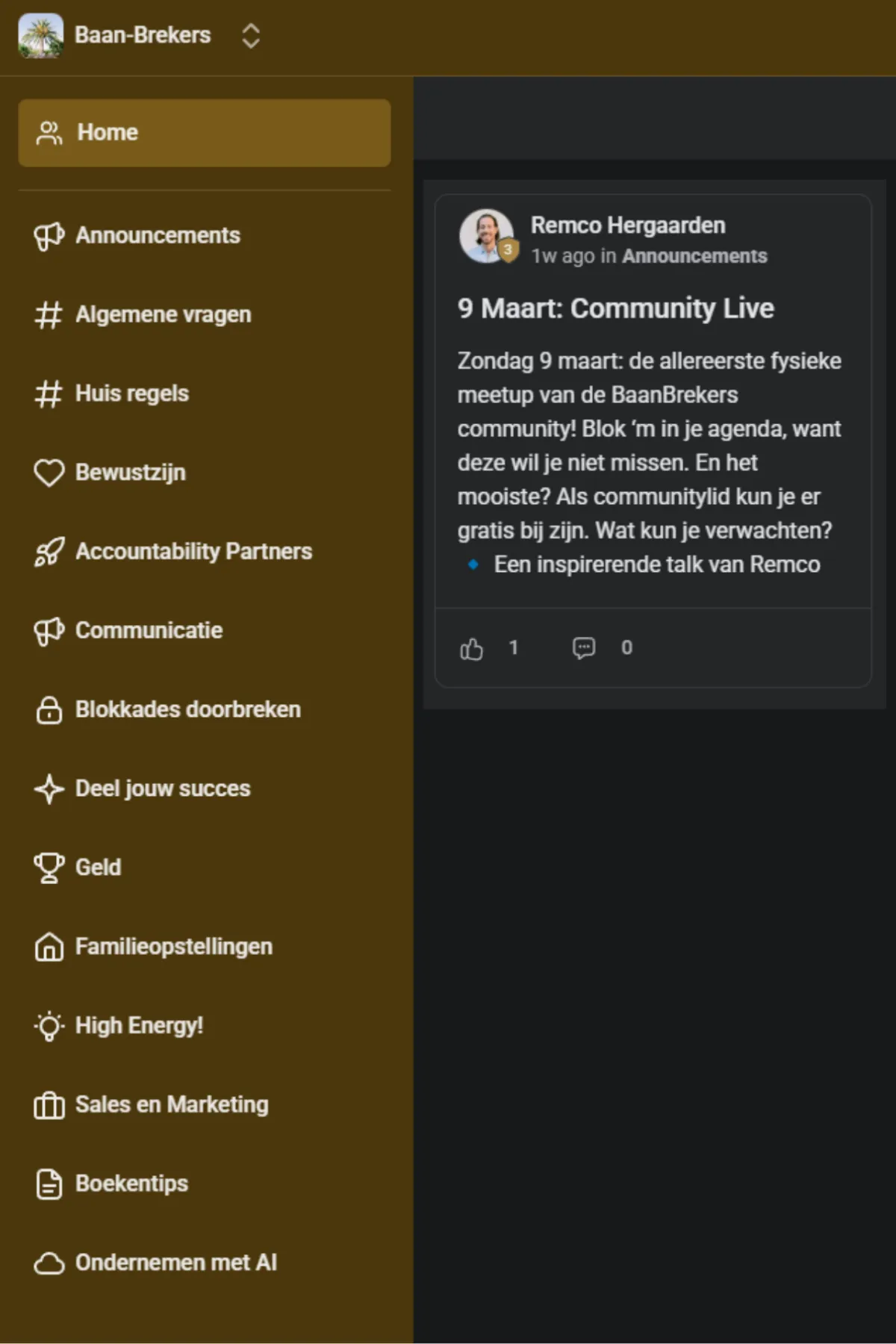Click the thumbs-up like icon
The height and width of the screenshot is (1344, 896).
coord(471,649)
